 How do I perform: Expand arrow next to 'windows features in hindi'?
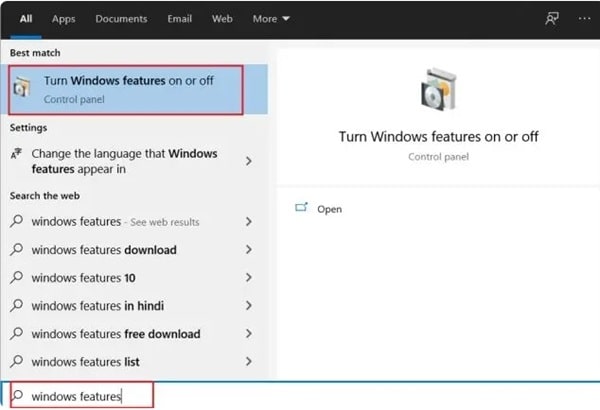tap(248, 305)
